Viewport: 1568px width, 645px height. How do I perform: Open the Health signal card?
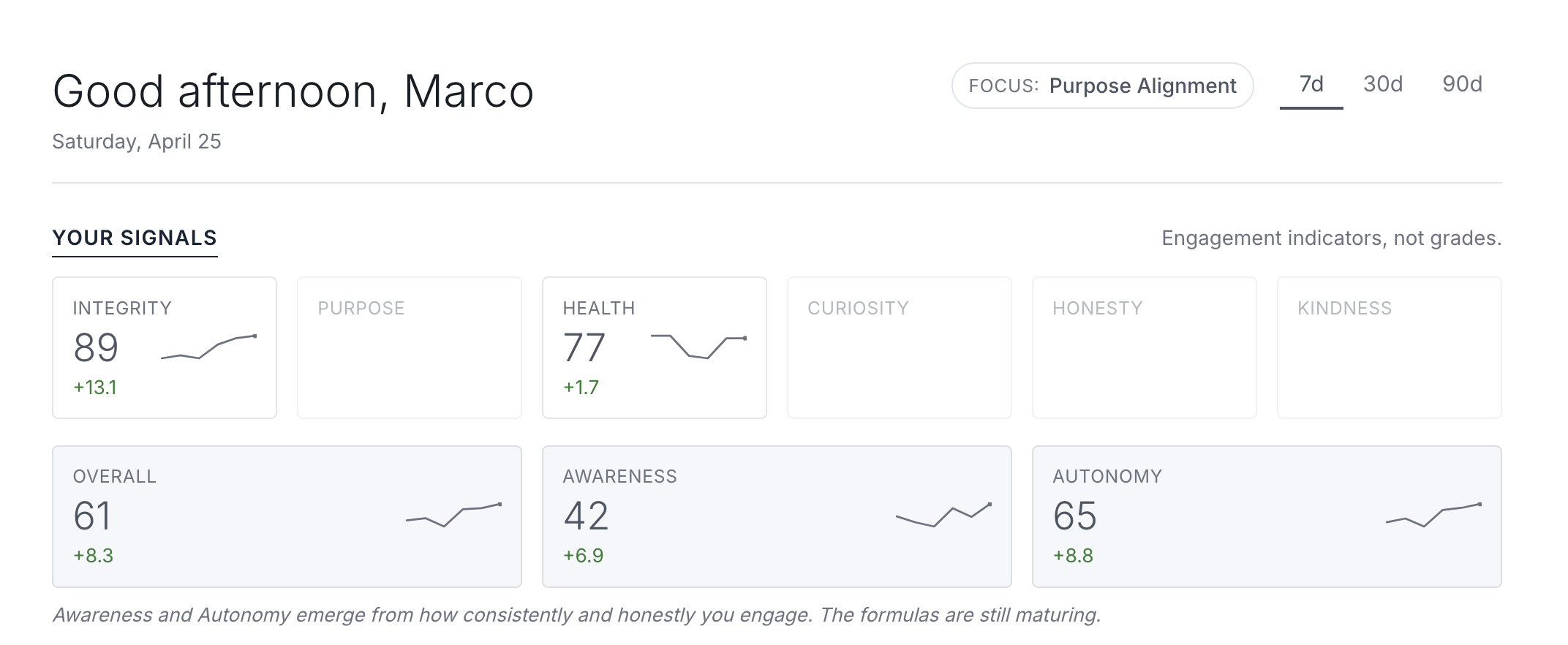654,347
